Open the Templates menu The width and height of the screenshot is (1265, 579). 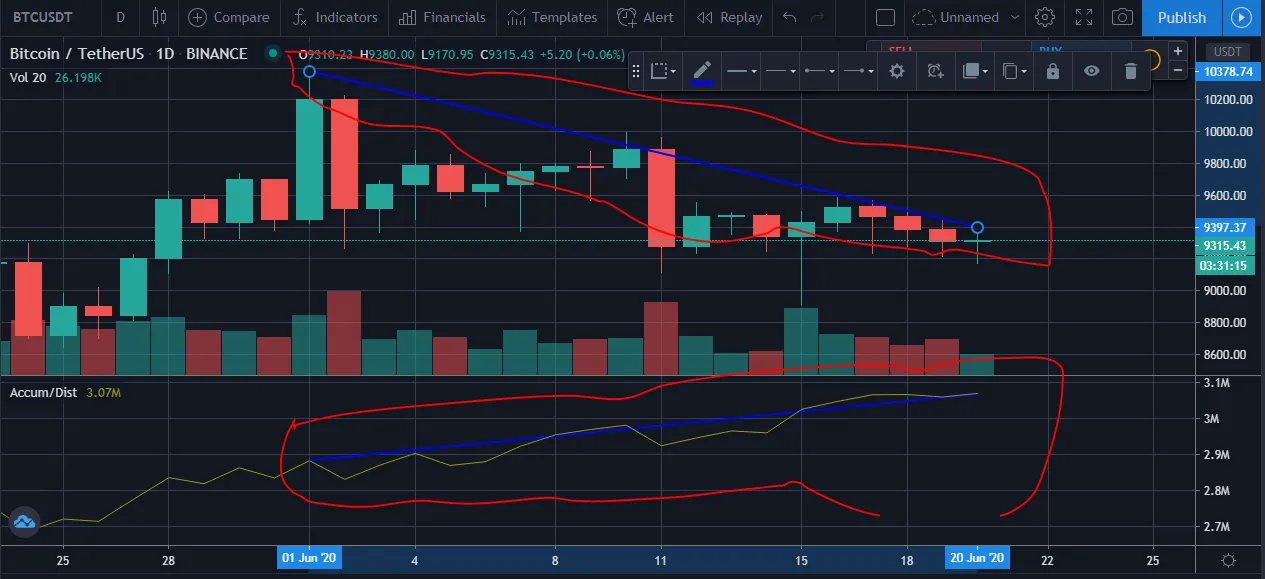point(552,17)
